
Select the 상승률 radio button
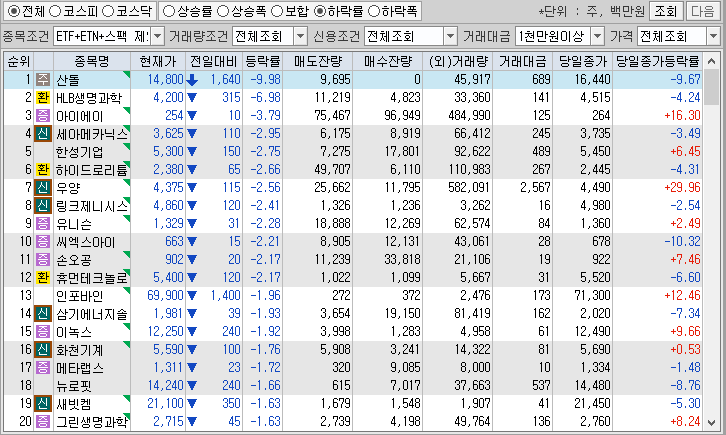(x=169, y=11)
